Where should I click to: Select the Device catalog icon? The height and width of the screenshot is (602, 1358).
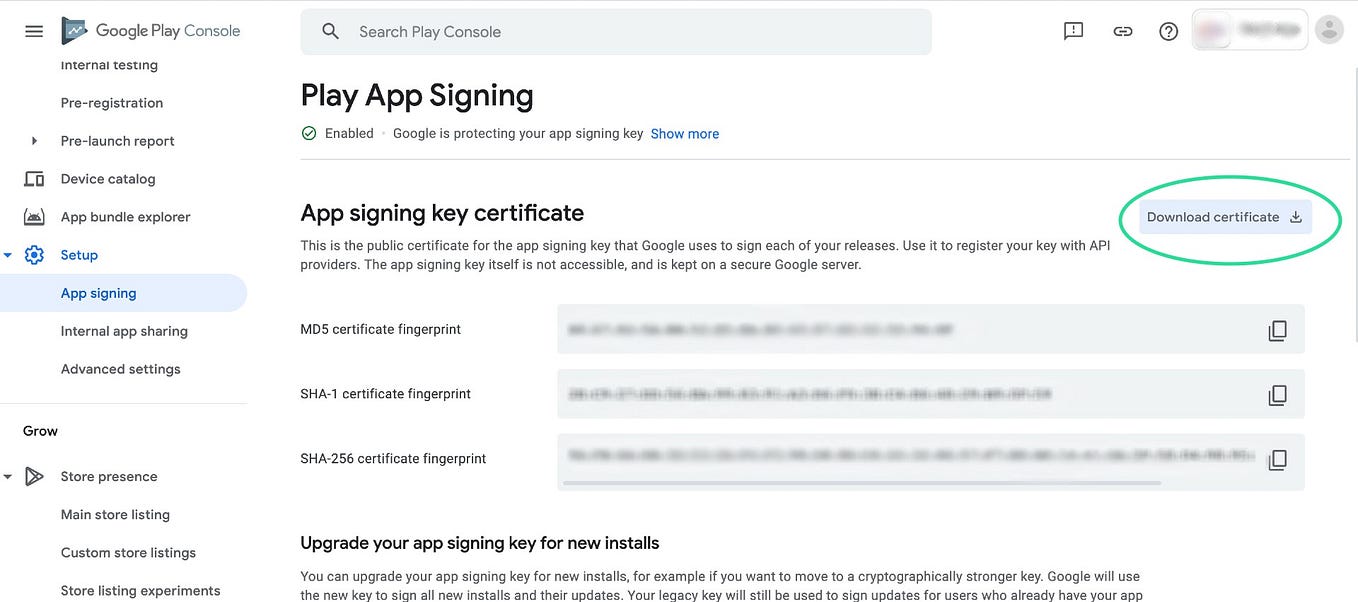tap(33, 178)
